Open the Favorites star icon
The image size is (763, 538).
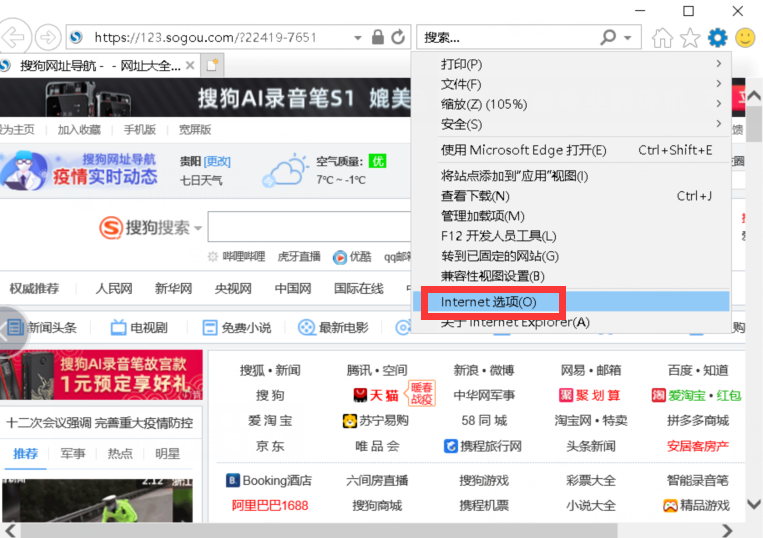(690, 38)
